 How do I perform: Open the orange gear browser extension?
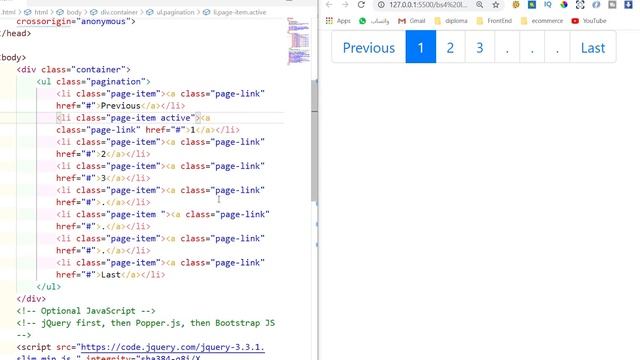(516, 4)
